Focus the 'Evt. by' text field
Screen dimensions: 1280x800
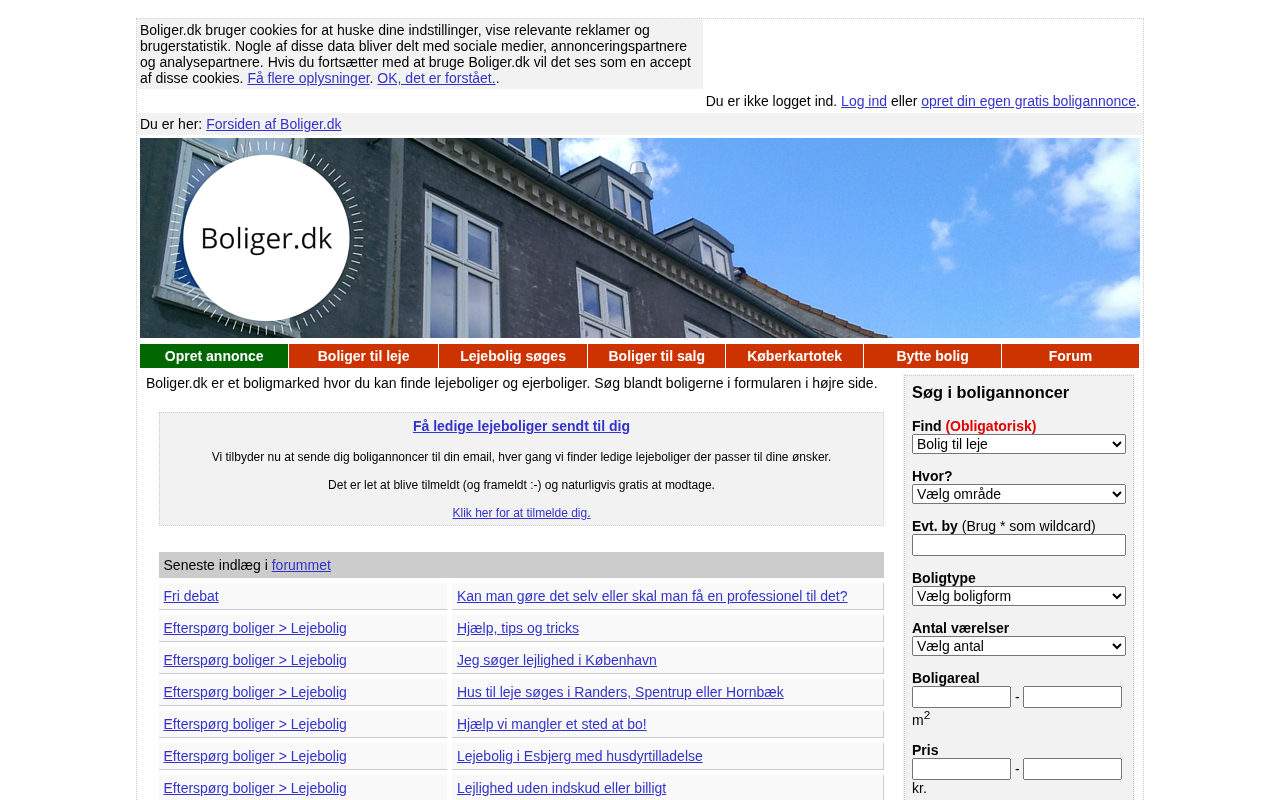[x=1019, y=545]
